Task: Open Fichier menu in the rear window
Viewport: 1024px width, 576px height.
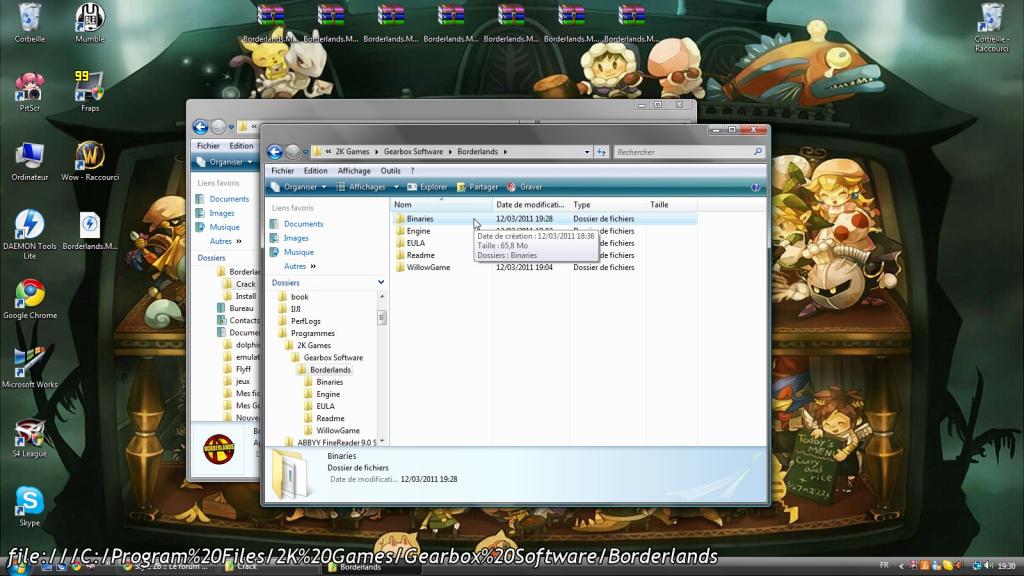Action: point(208,146)
